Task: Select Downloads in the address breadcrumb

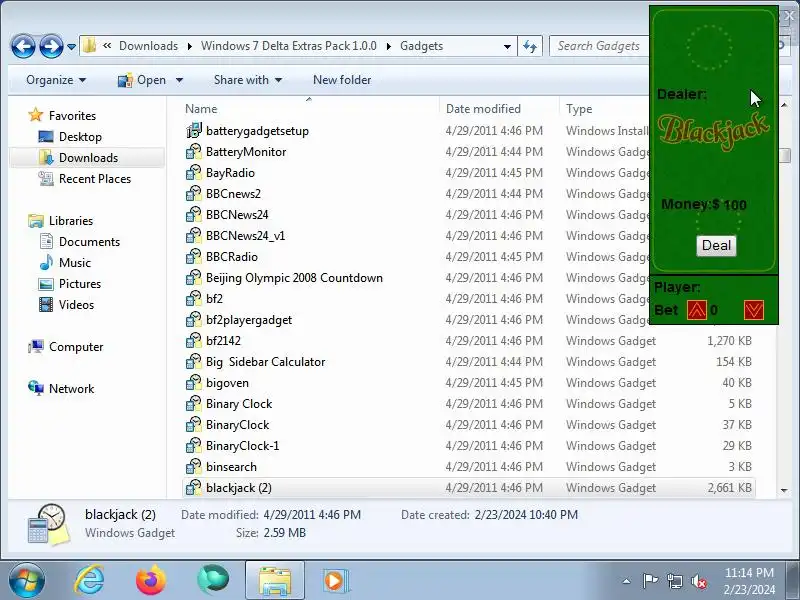Action: 148,46
